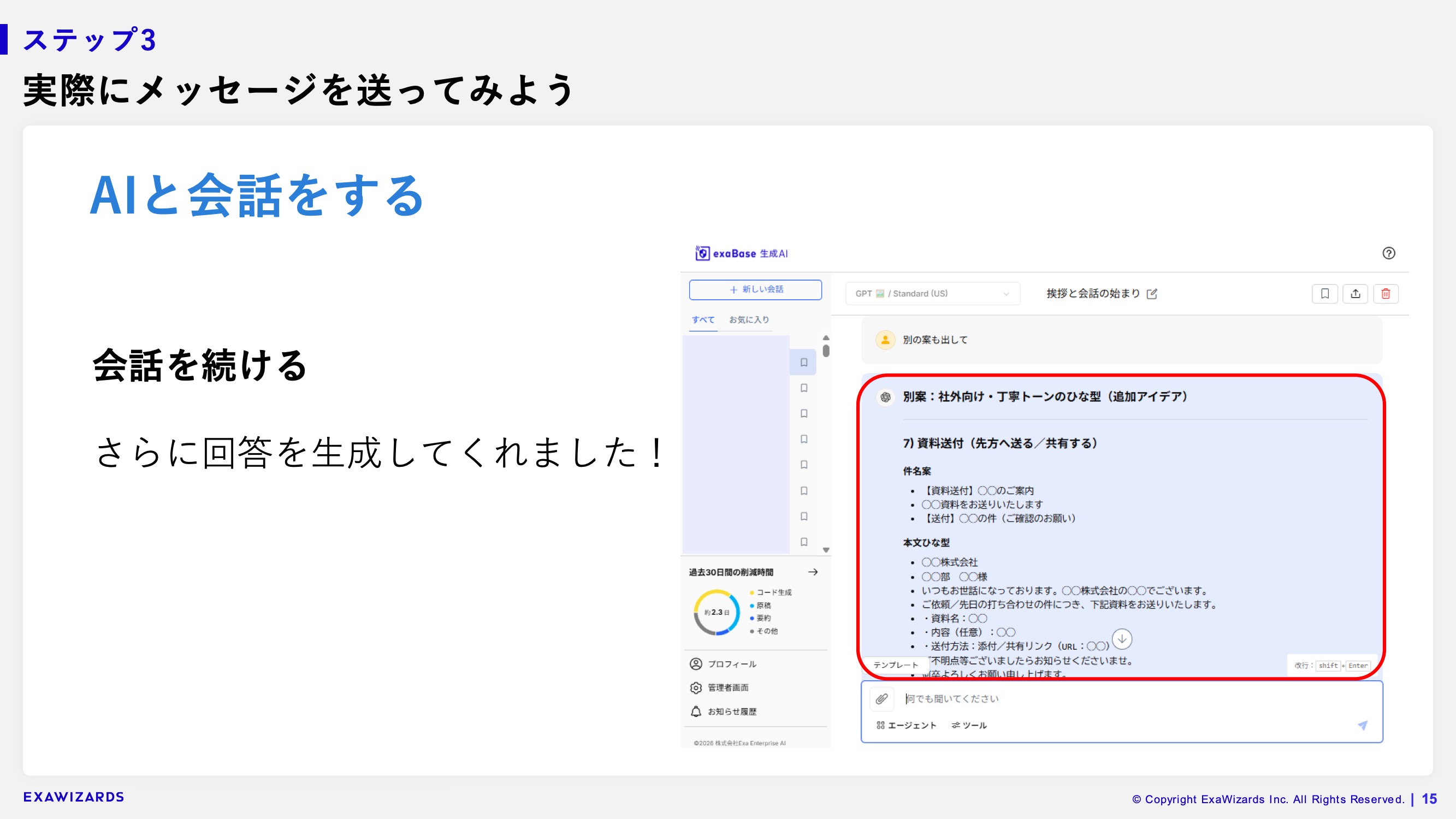
Task: Toggle bookmark on the highlighted first history item
Action: (x=804, y=363)
